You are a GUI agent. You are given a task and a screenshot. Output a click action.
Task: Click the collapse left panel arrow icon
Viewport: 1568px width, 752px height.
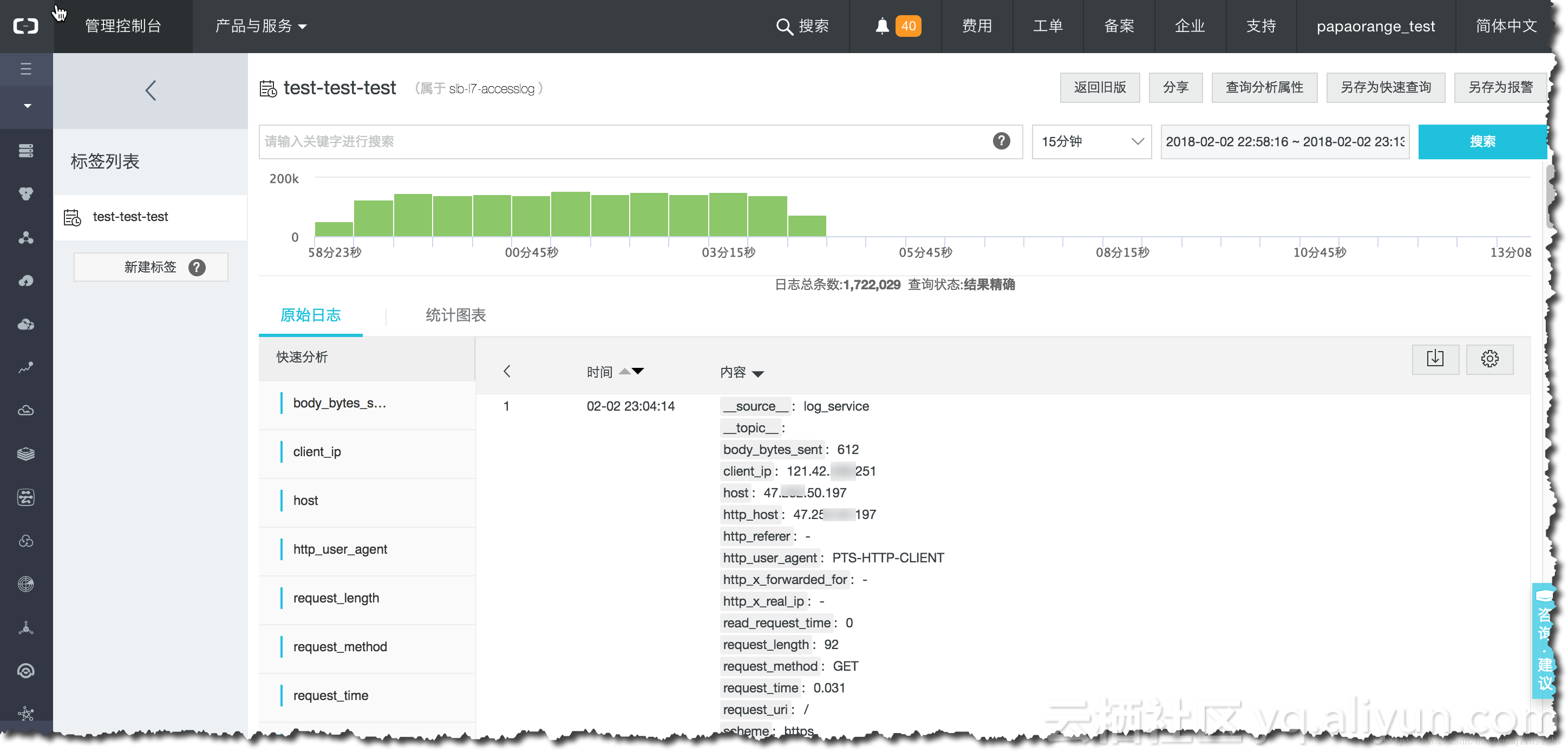(150, 89)
